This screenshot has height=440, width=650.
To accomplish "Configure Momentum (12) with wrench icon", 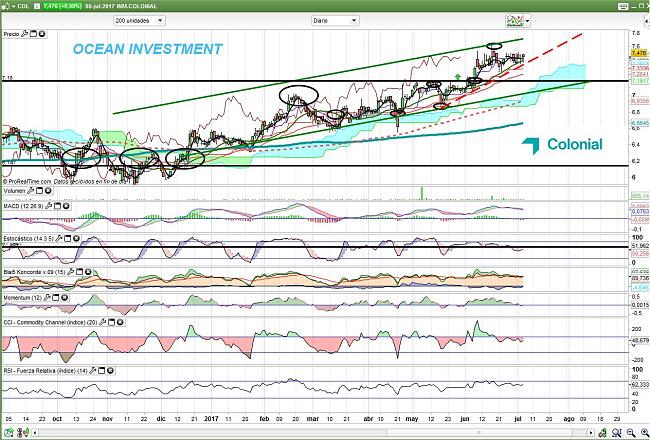I will pyautogui.click(x=47, y=298).
